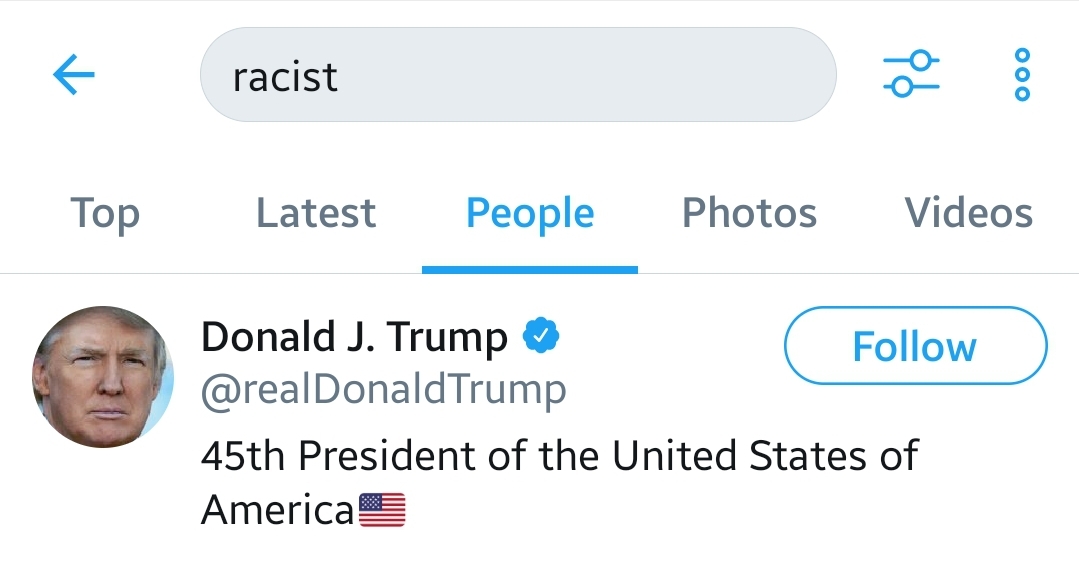Screen dimensions: 1079x561
Task: Open the Donald J. Trump display name
Action: click(x=354, y=338)
